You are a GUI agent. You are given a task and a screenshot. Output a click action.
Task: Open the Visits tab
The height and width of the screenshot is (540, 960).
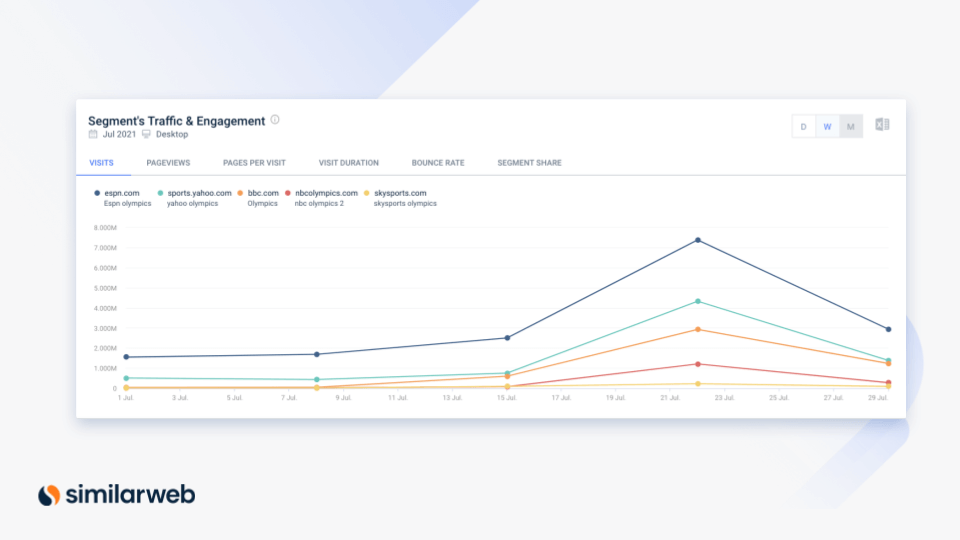point(101,163)
